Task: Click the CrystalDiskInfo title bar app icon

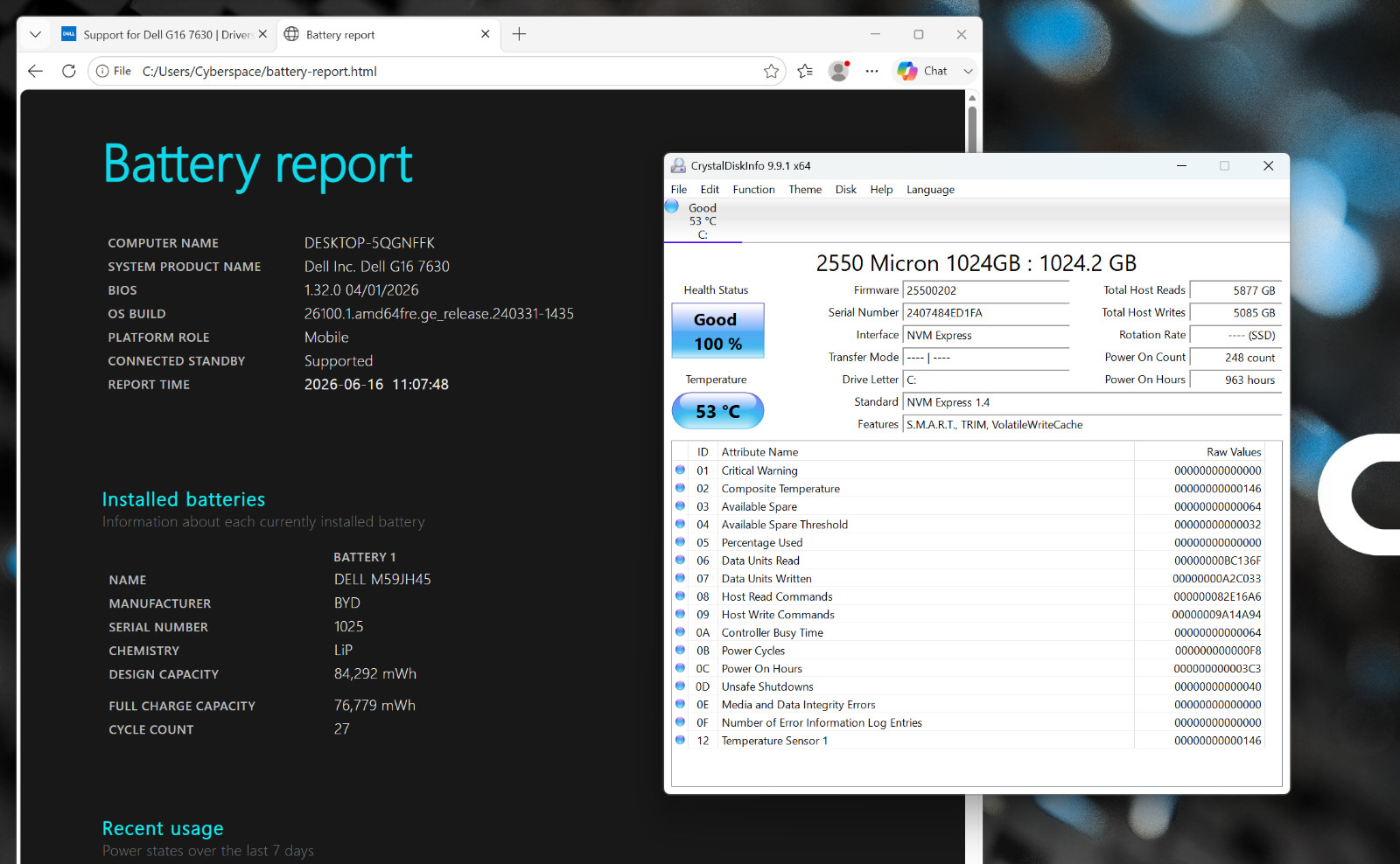Action: tap(678, 166)
